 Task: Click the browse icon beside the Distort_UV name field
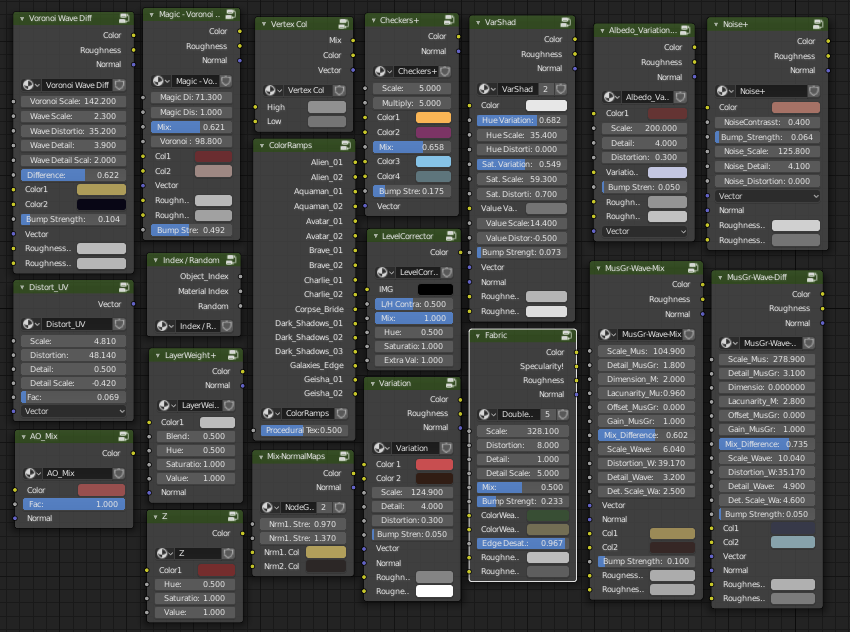coord(29,324)
